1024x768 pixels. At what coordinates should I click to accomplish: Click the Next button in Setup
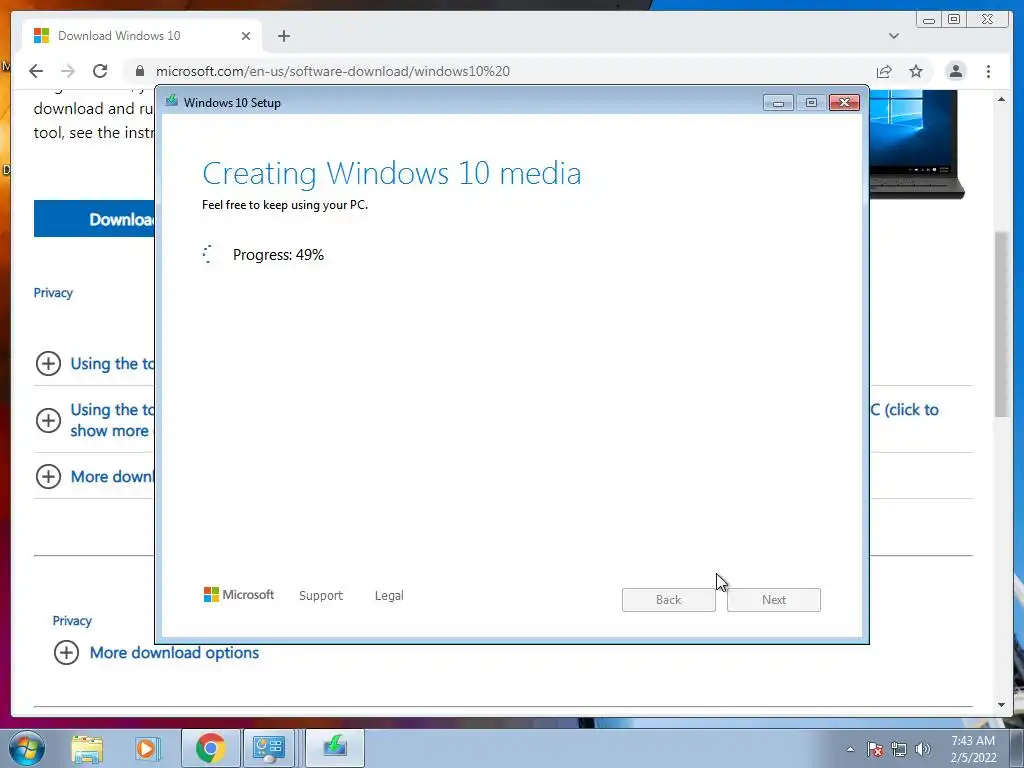[774, 600]
